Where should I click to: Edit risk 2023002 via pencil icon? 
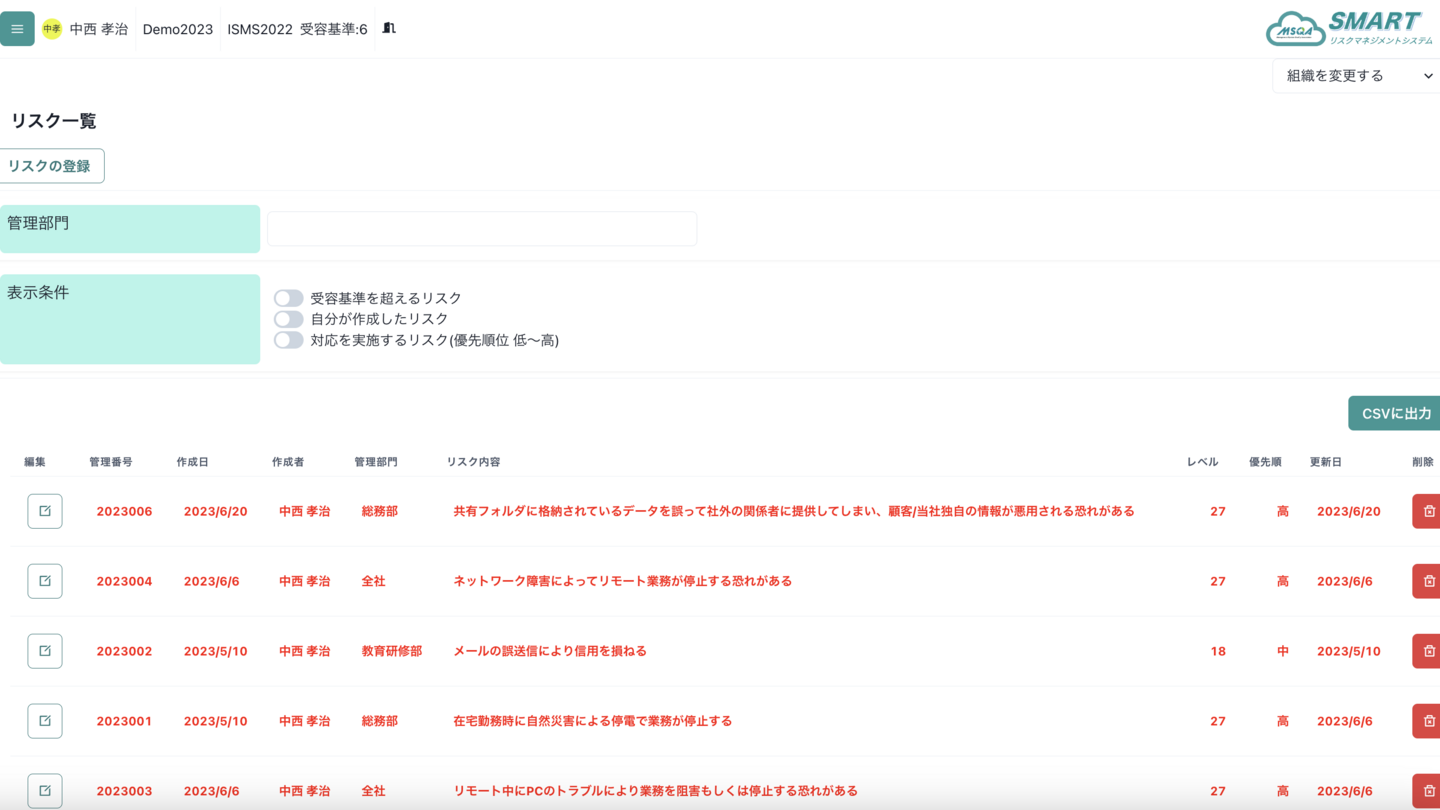tap(45, 651)
